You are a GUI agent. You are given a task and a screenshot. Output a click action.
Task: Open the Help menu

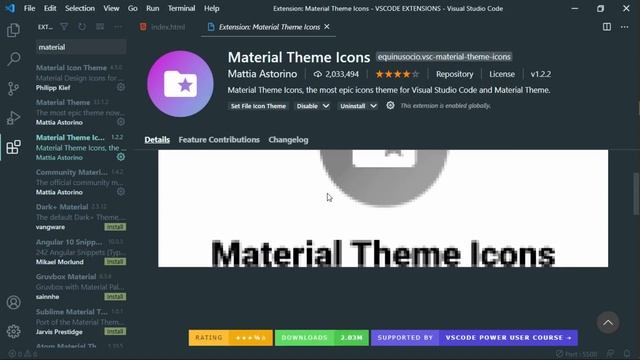coord(211,8)
